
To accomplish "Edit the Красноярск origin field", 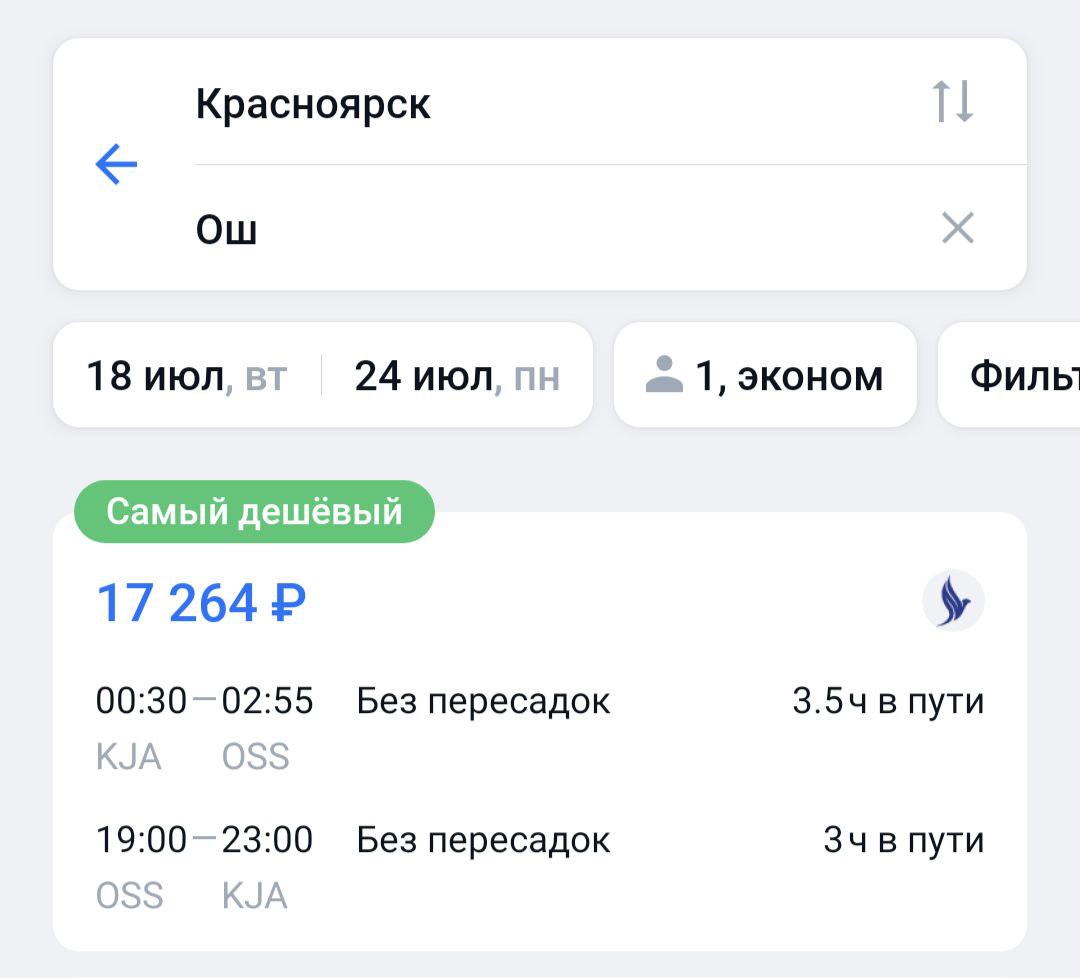I will coord(313,104).
